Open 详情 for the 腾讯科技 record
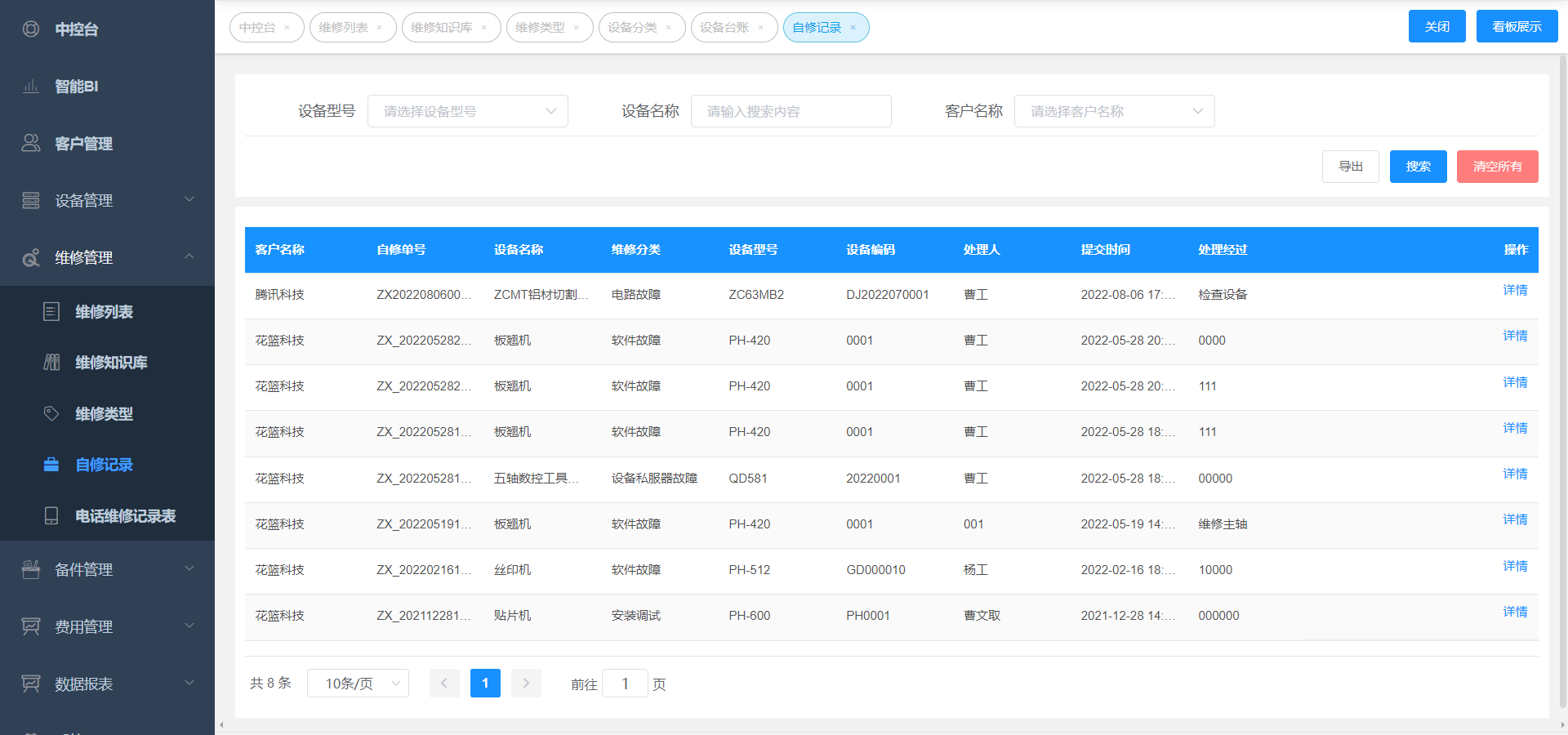1568x735 pixels. click(1515, 290)
